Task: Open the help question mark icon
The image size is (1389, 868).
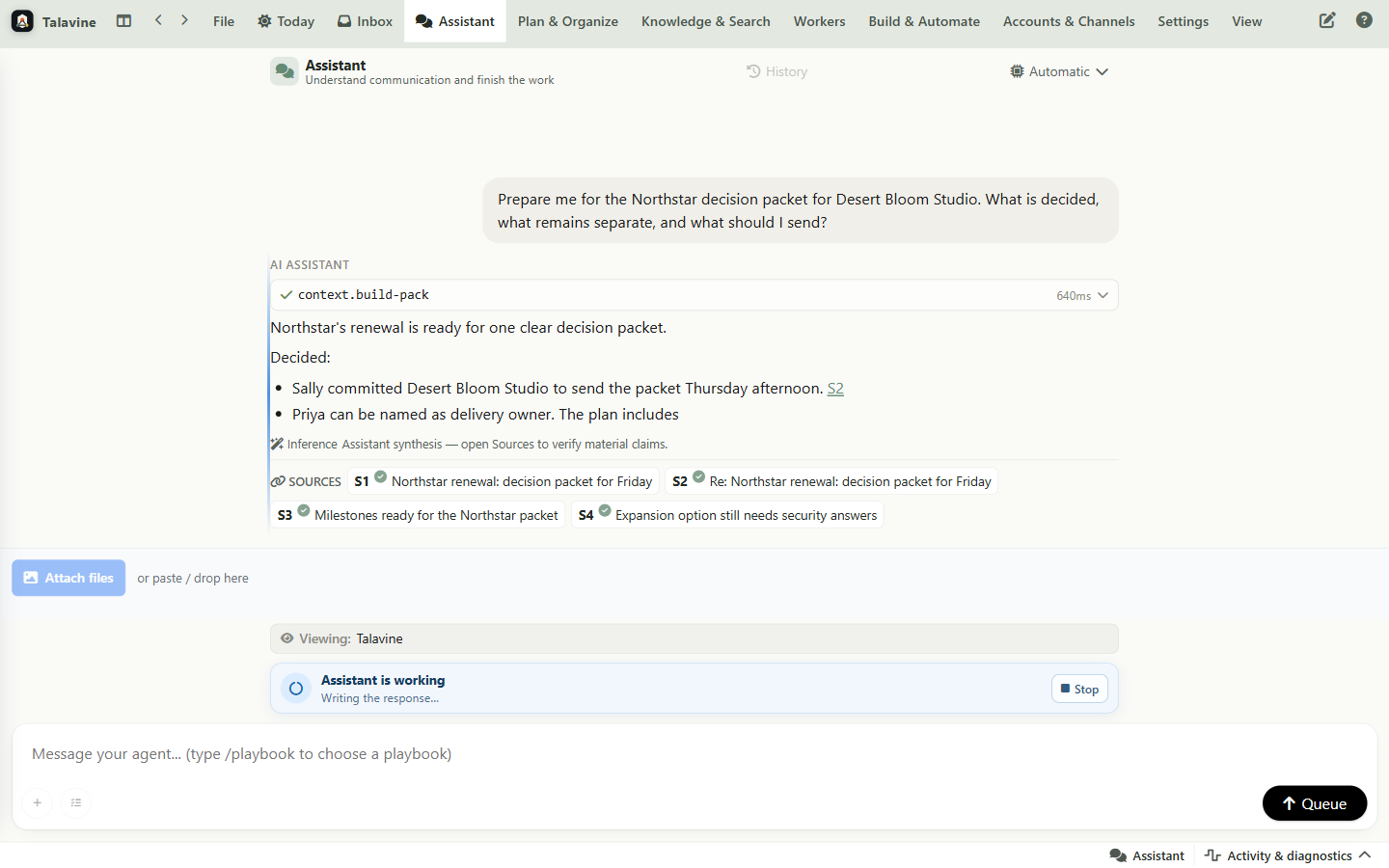Action: (x=1364, y=20)
